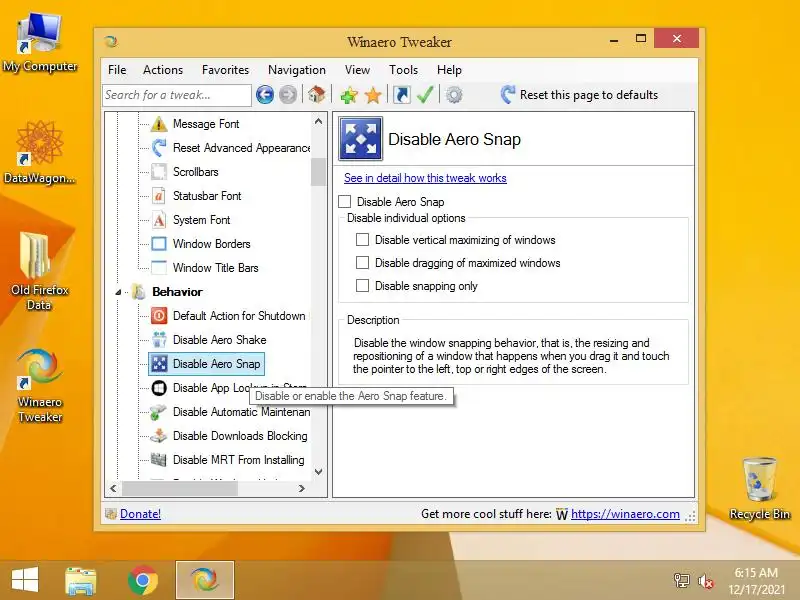Open the View menu
The height and width of the screenshot is (600, 800).
(357, 70)
